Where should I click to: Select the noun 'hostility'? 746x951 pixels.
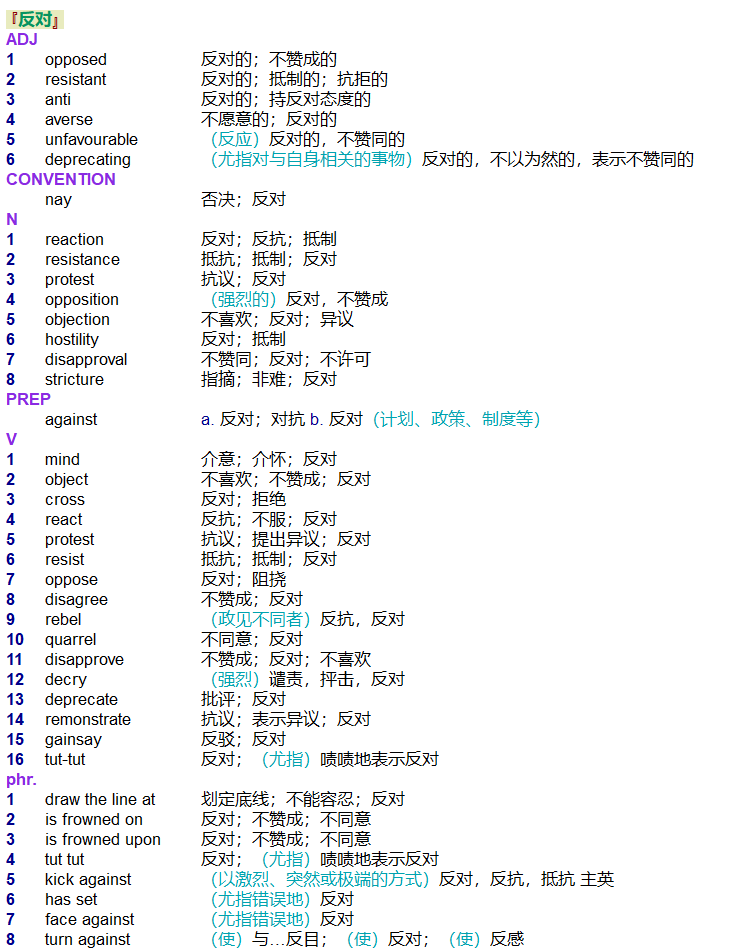[x=72, y=340]
